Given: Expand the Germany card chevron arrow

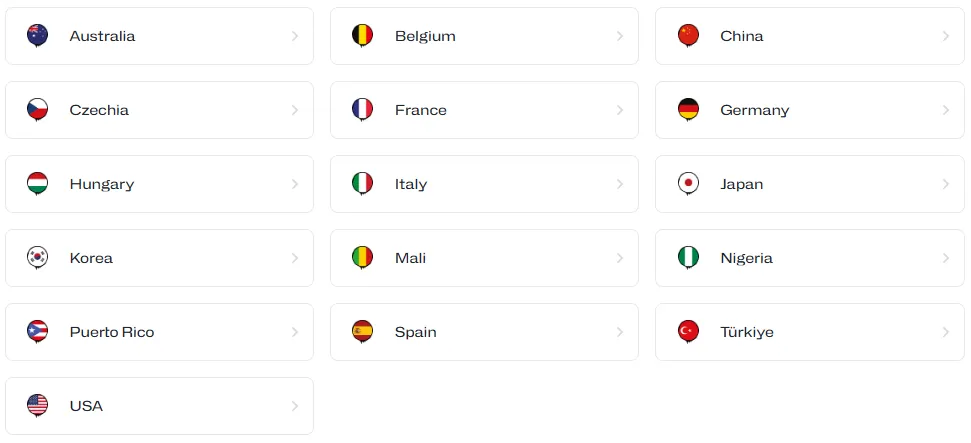Looking at the screenshot, I should click(x=945, y=110).
